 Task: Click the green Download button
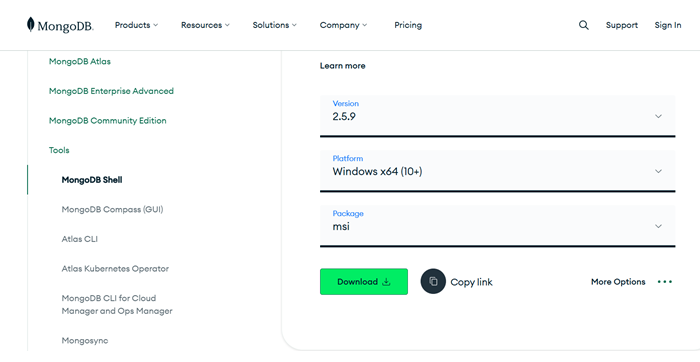[x=364, y=282]
